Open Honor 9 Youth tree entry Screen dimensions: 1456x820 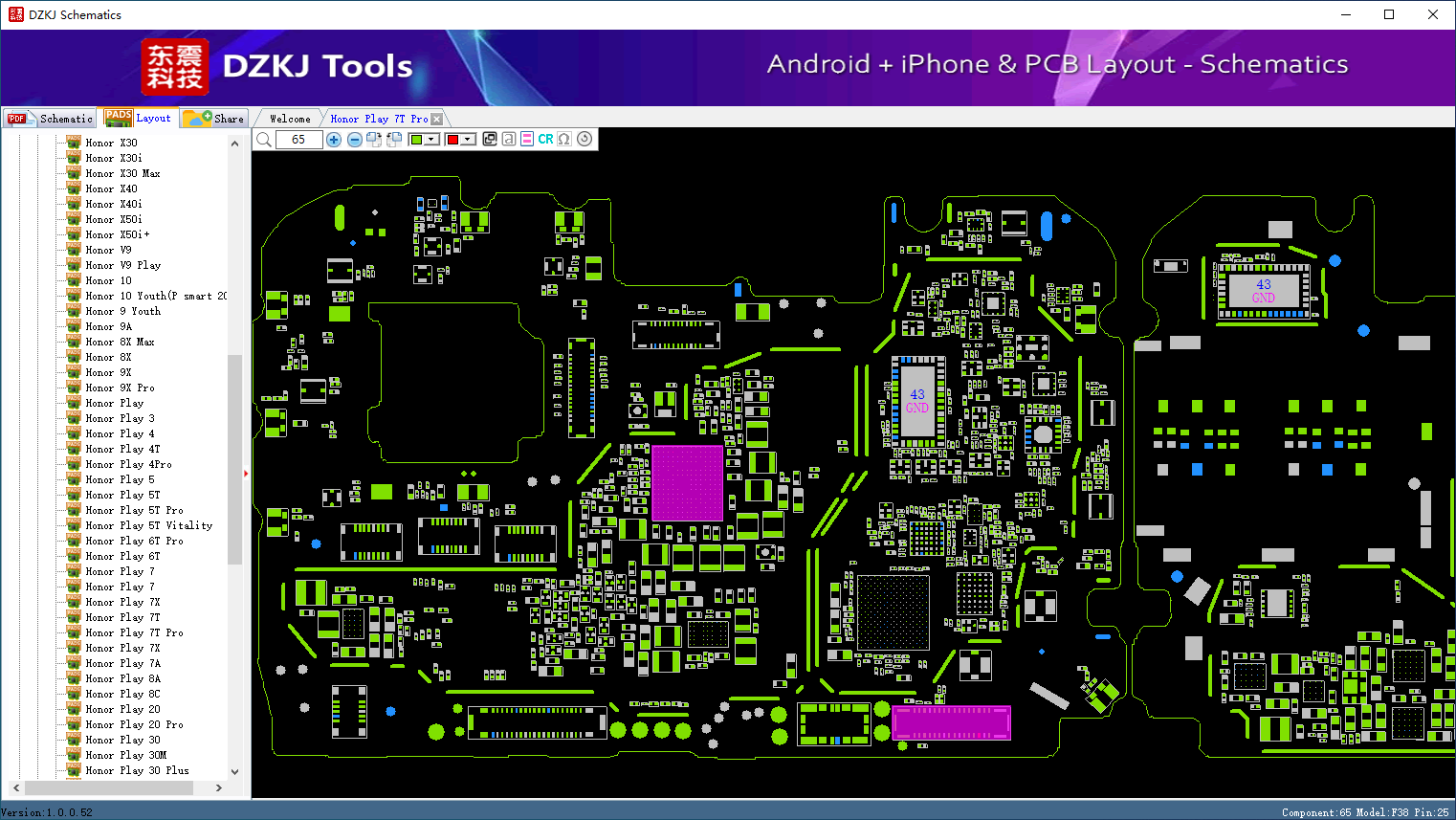(x=122, y=311)
